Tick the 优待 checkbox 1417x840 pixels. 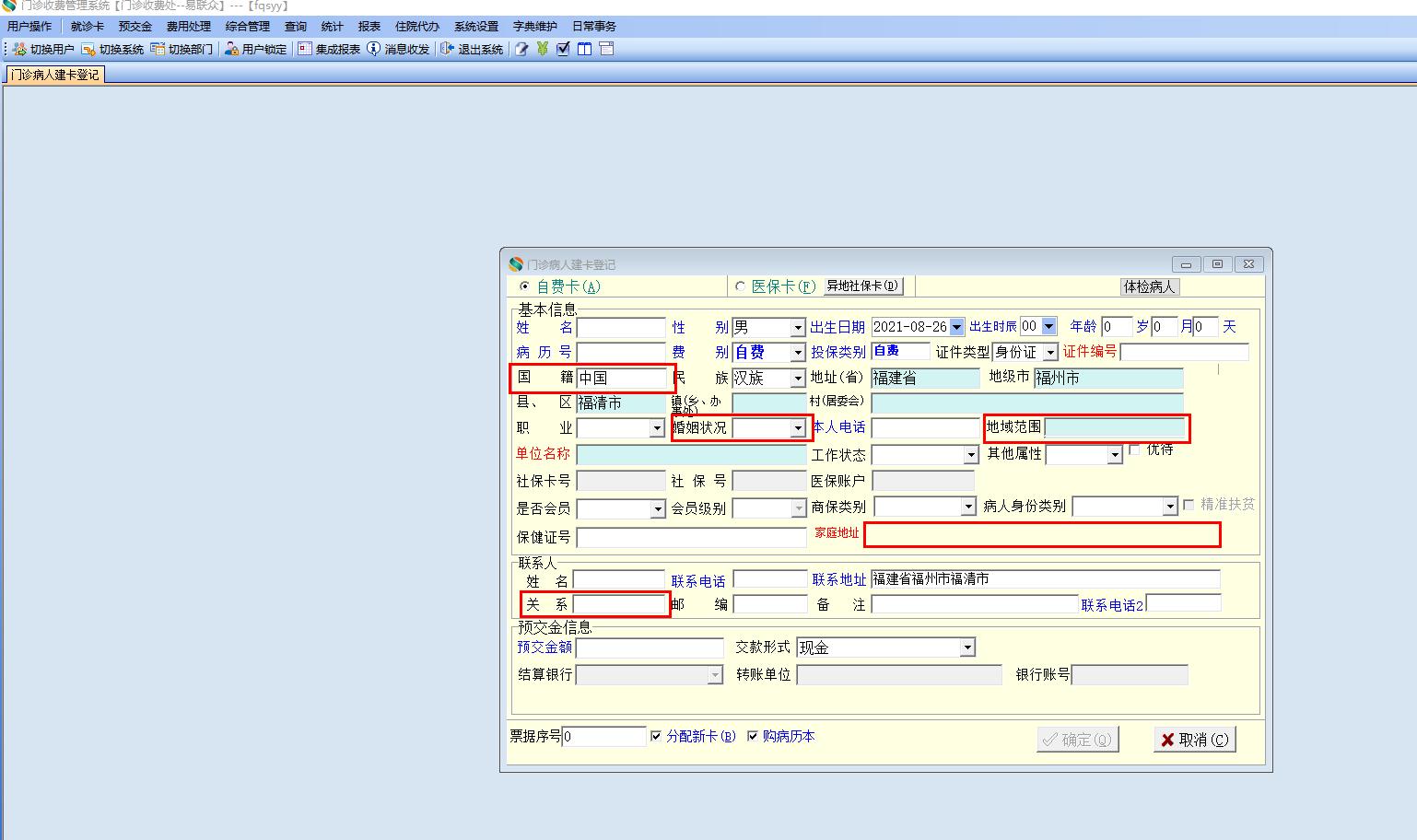pos(1135,449)
